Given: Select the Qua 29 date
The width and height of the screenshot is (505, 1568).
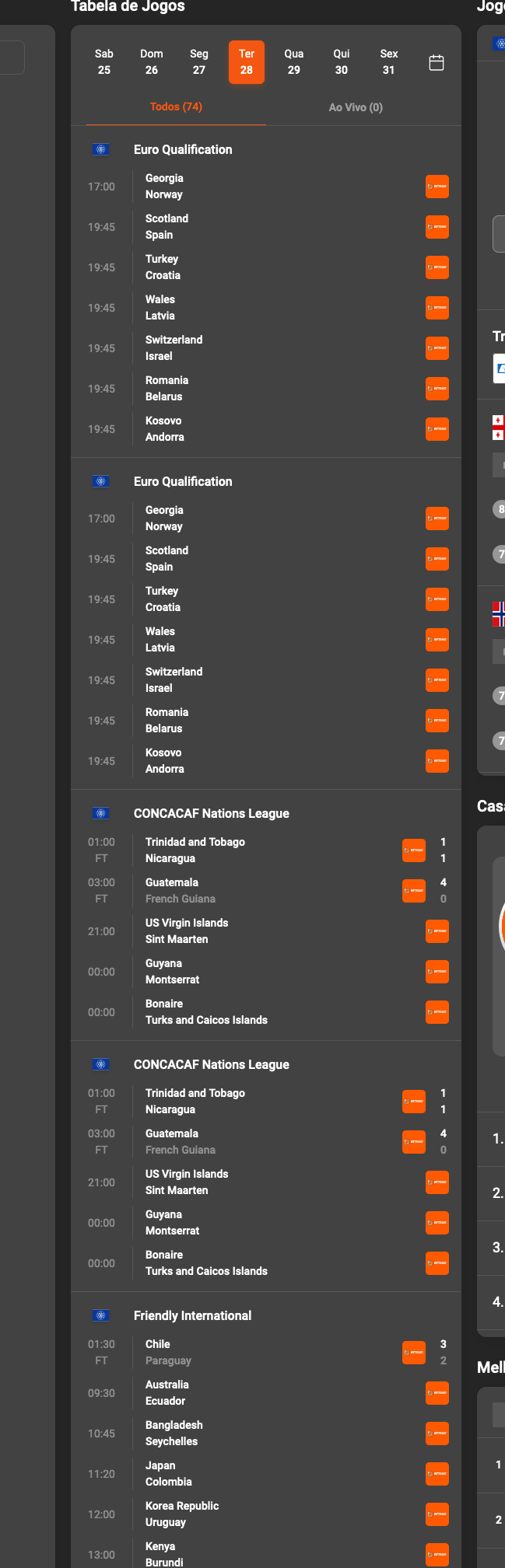Looking at the screenshot, I should [x=293, y=62].
